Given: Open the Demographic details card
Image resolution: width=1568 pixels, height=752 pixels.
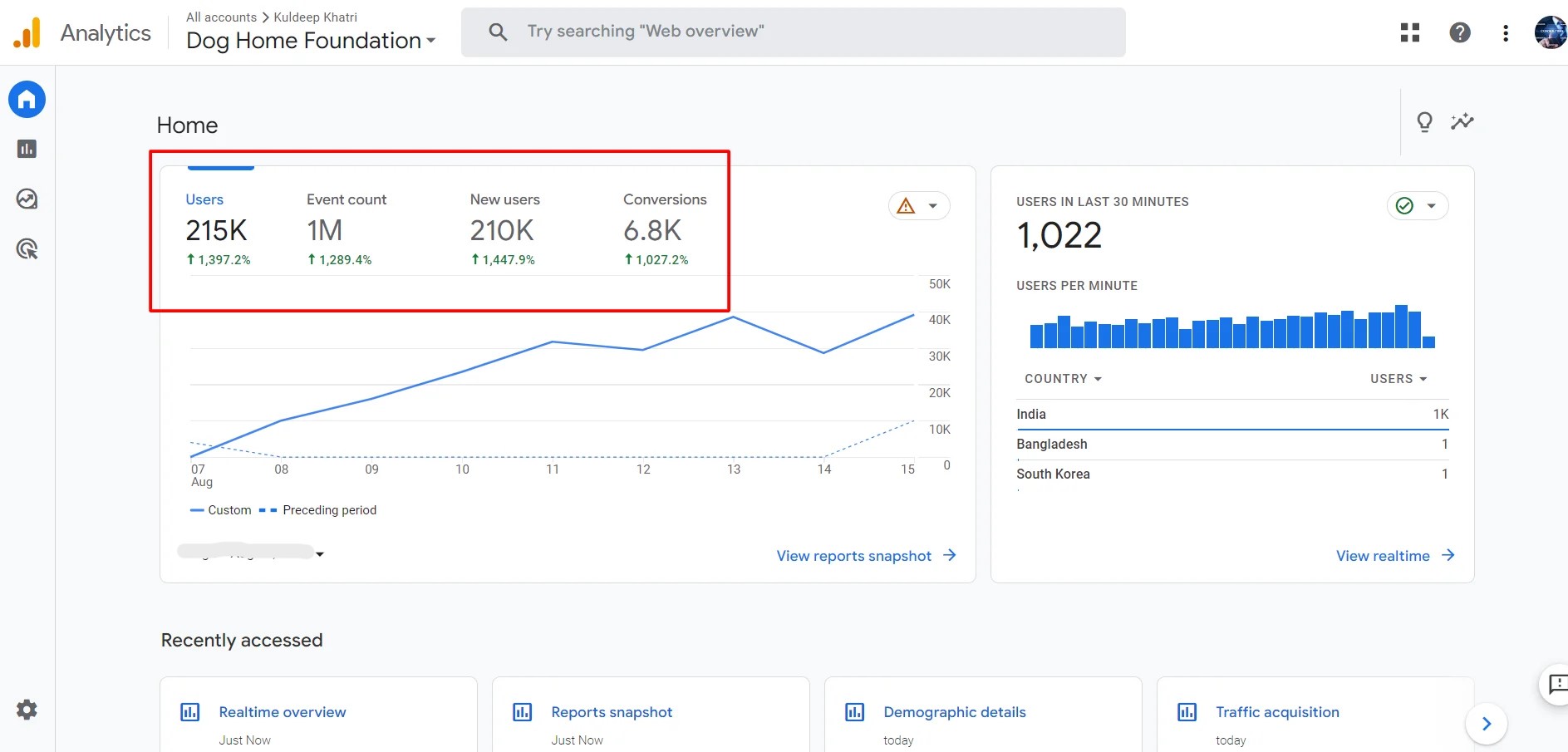Looking at the screenshot, I should pyautogui.click(x=954, y=712).
